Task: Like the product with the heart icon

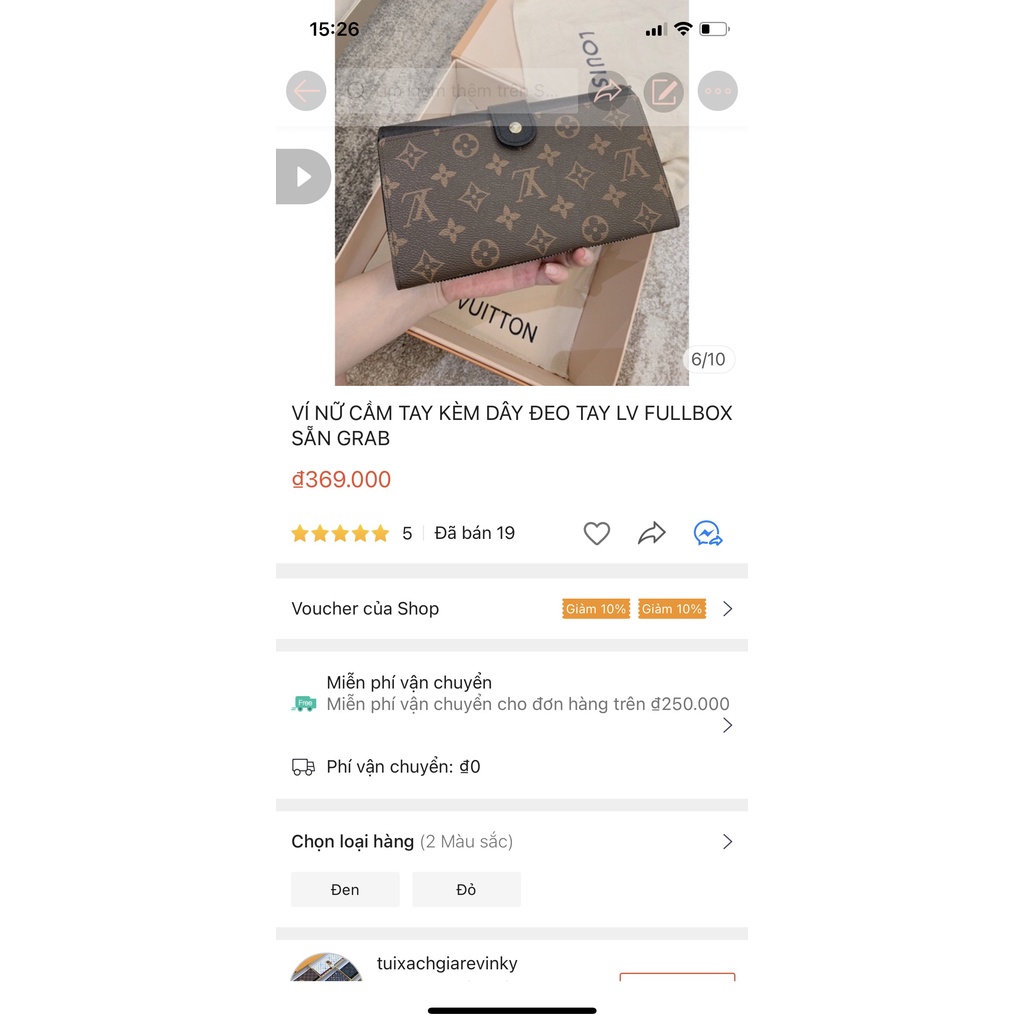Action: (x=596, y=534)
